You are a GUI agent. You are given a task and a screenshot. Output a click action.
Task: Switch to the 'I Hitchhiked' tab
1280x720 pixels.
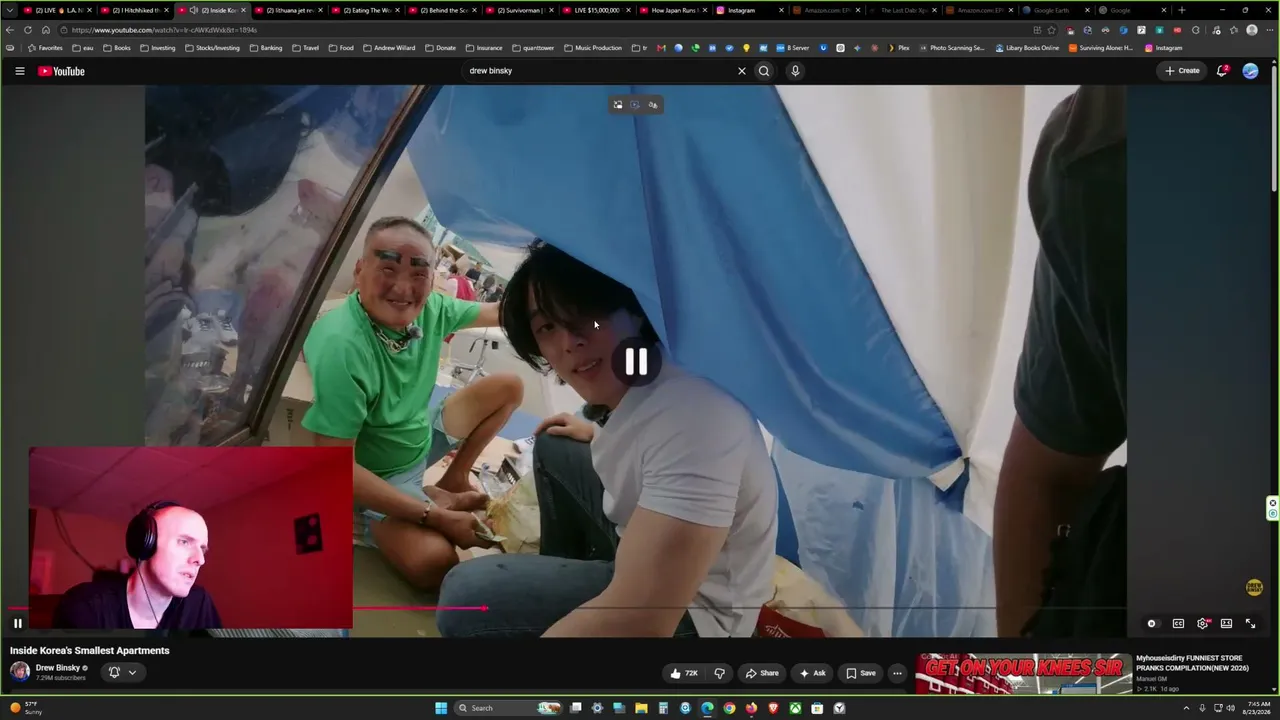point(136,10)
